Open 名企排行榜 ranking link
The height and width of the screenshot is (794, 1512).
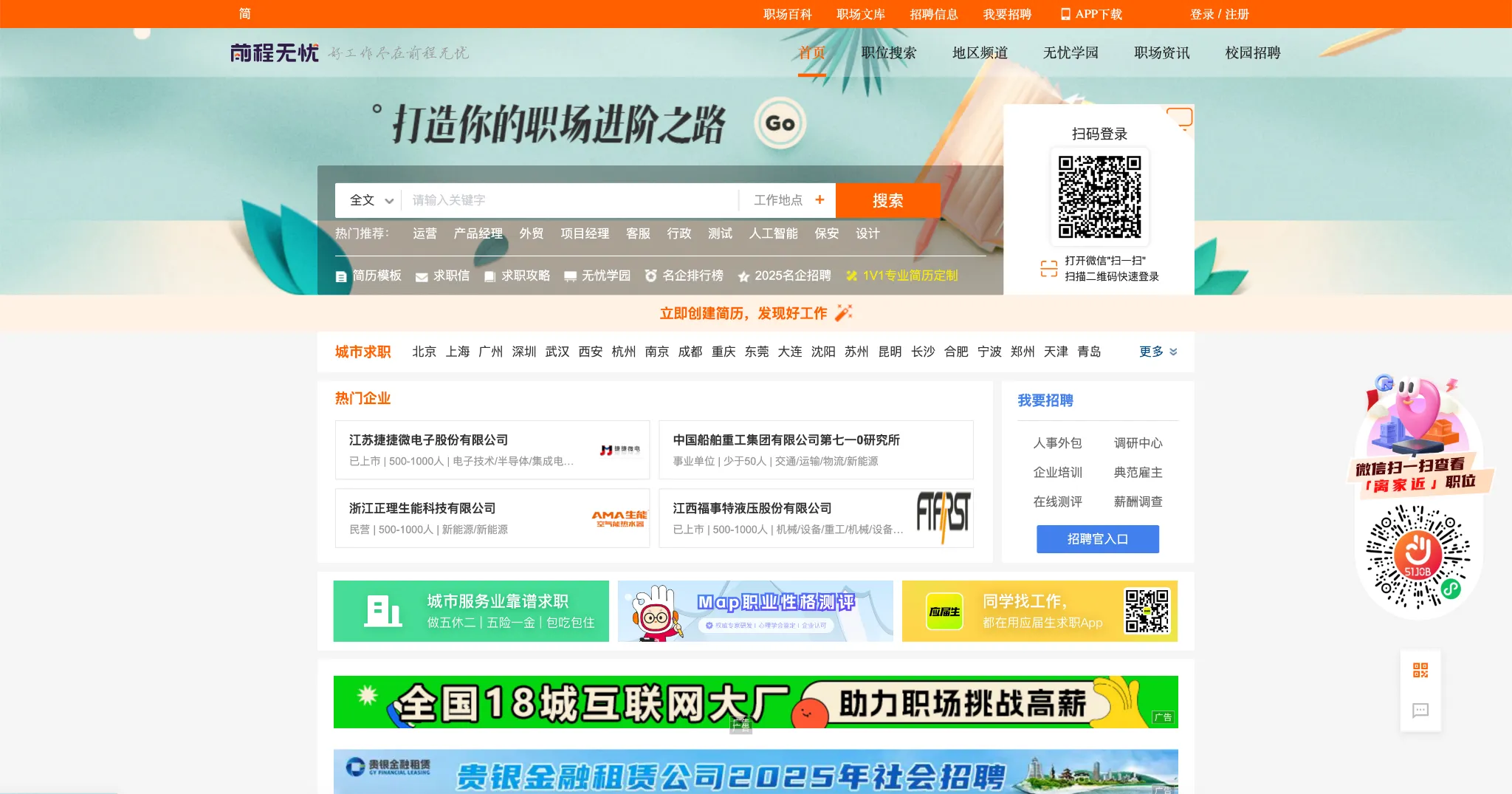pyautogui.click(x=684, y=275)
